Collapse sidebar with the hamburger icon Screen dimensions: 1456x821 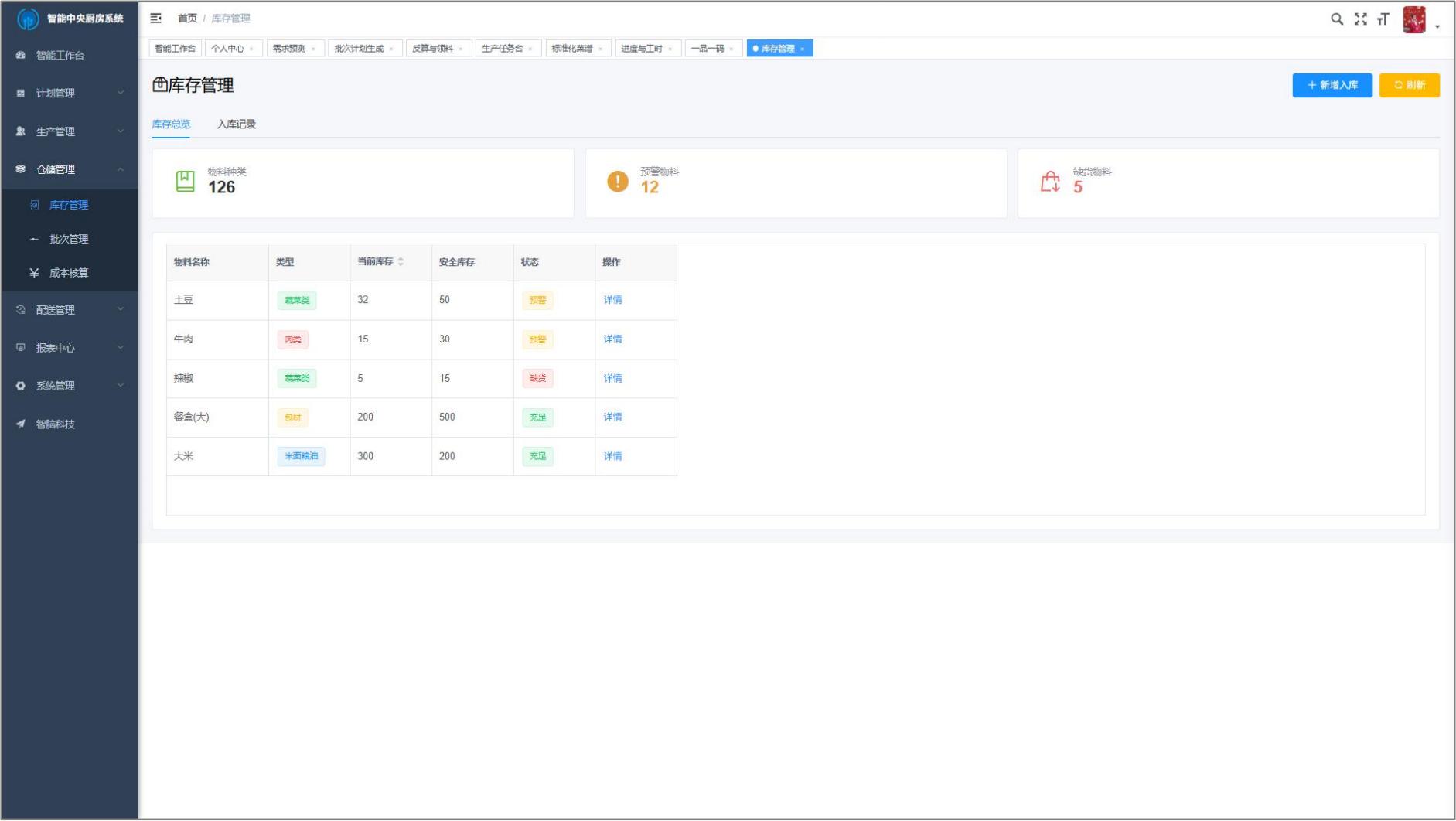[155, 19]
